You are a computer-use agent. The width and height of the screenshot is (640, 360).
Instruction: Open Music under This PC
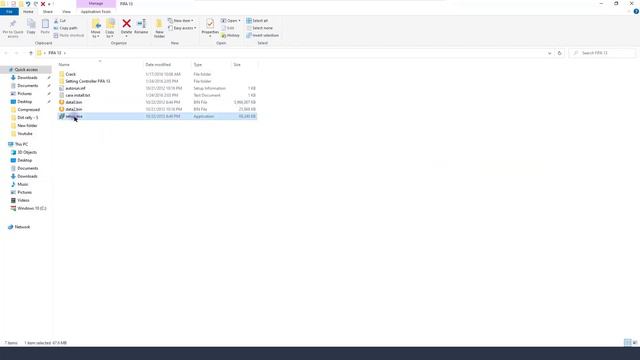[x=22, y=184]
